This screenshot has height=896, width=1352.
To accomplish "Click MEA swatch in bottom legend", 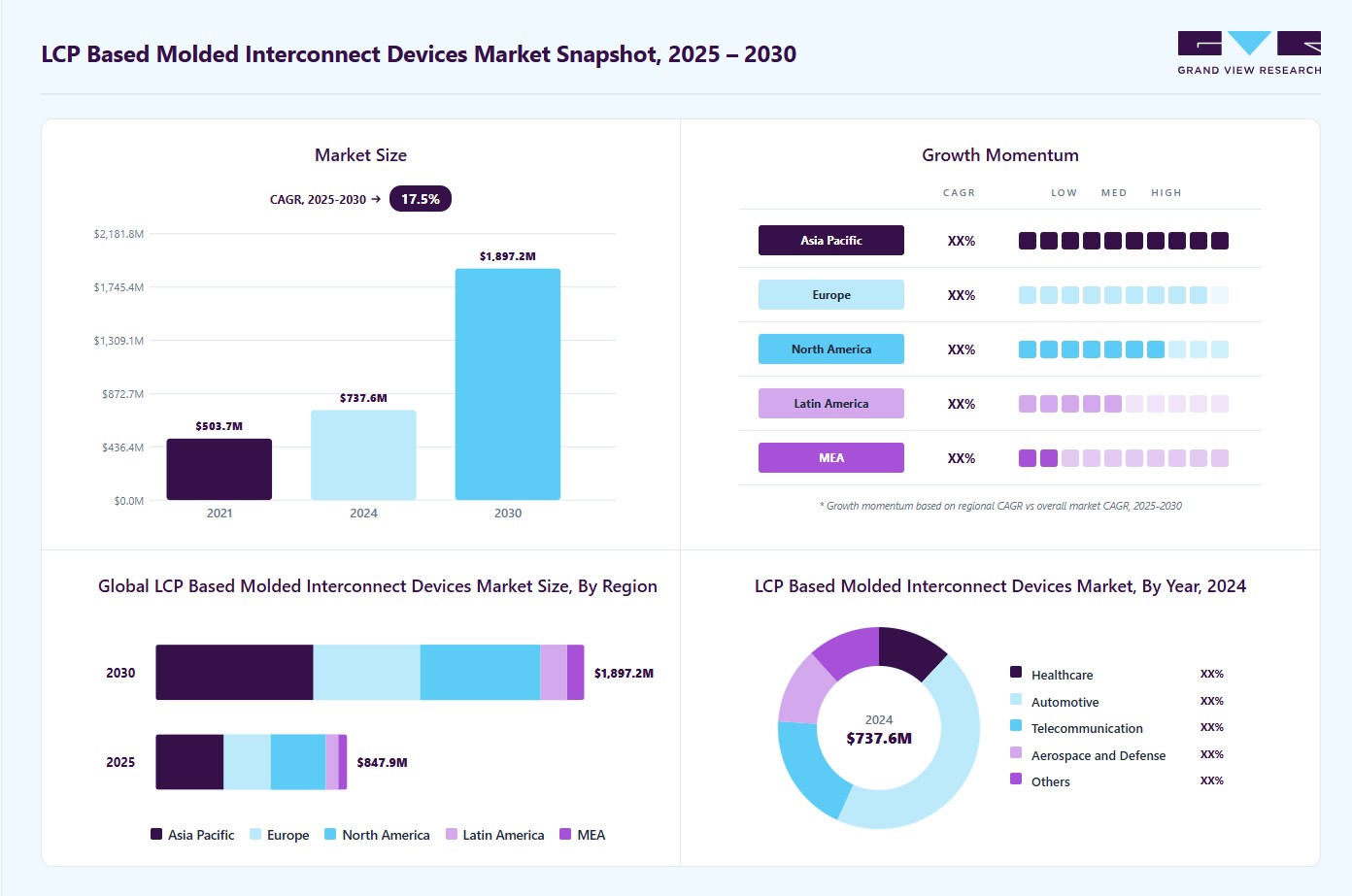I will pos(565,834).
